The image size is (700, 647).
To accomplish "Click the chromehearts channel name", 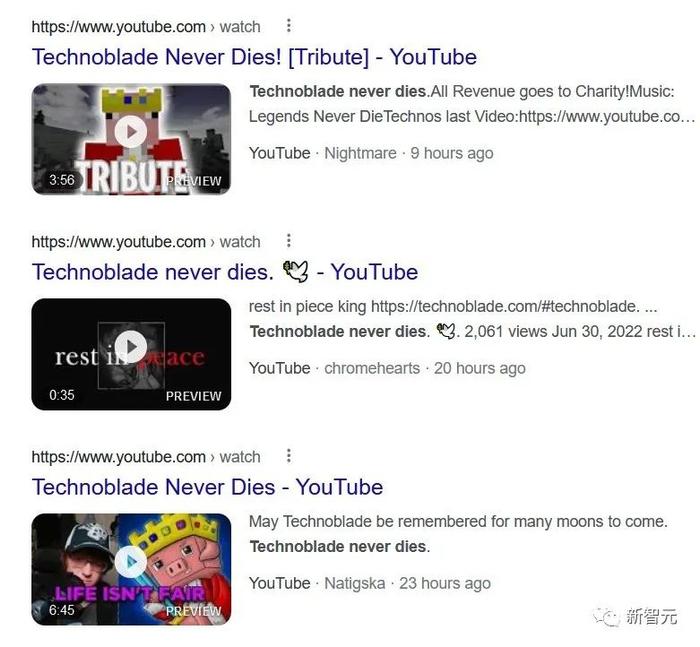I will 372,368.
